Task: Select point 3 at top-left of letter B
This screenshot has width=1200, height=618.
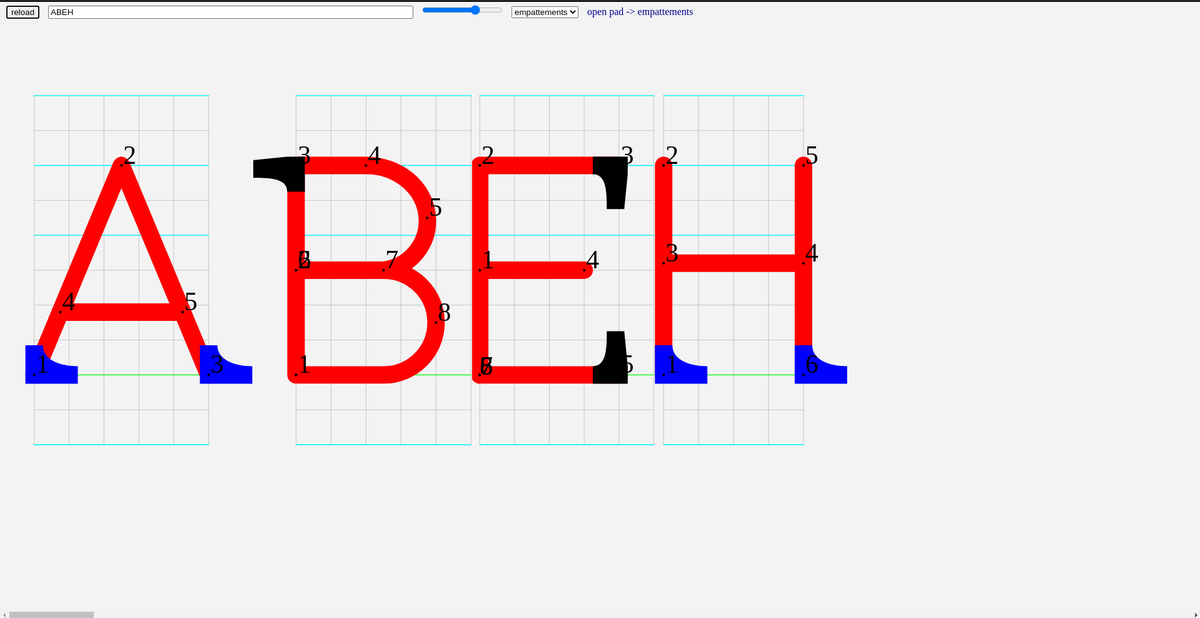Action: tap(304, 155)
